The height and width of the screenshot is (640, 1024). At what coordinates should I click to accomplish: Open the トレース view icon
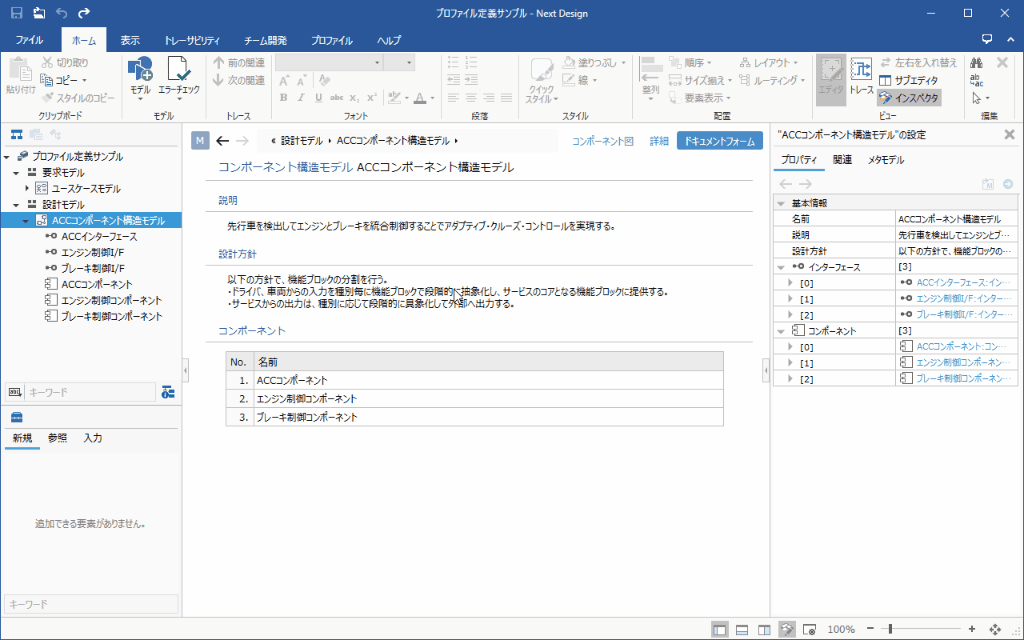(x=861, y=72)
